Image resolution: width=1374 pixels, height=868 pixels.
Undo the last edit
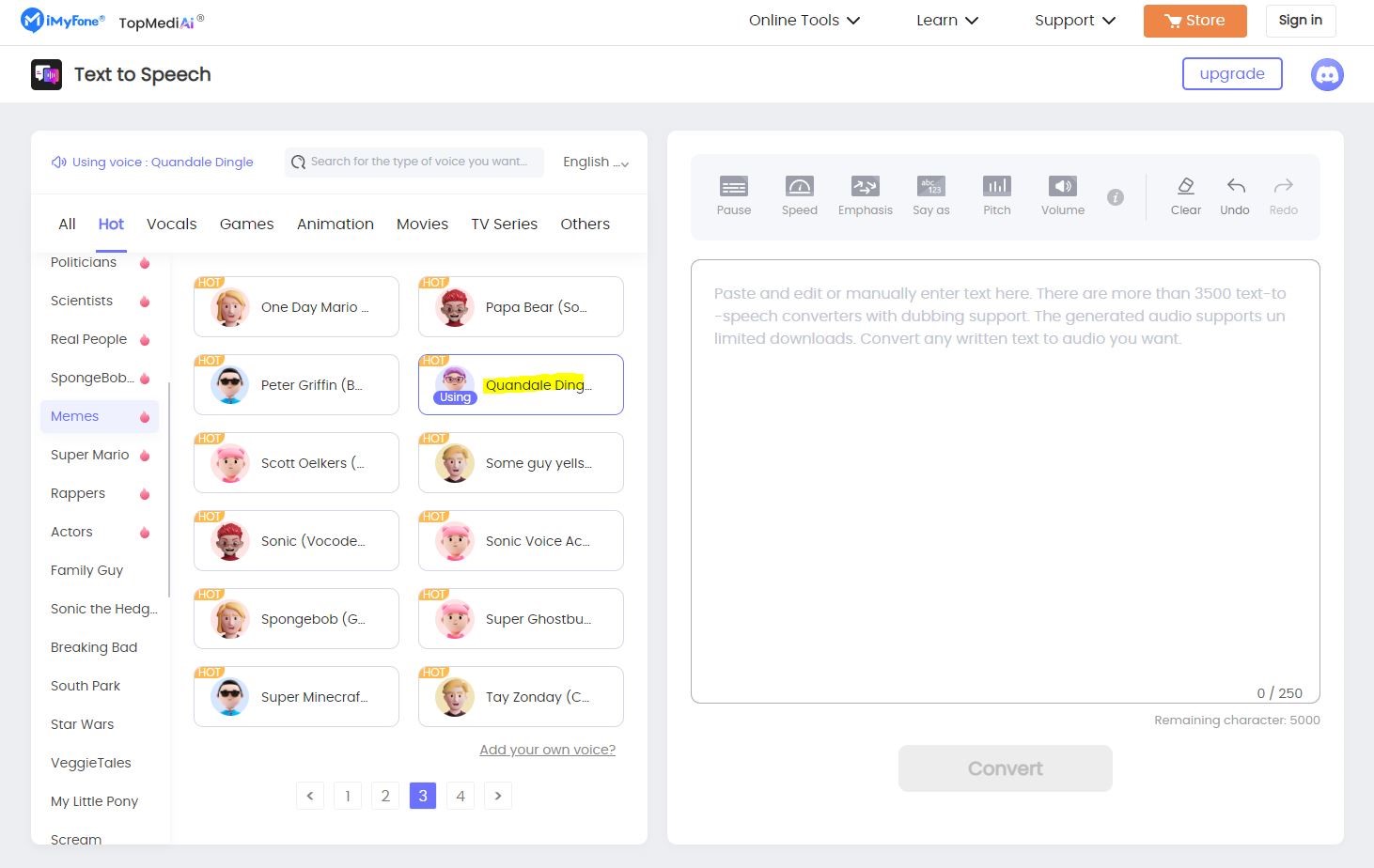pos(1236,186)
